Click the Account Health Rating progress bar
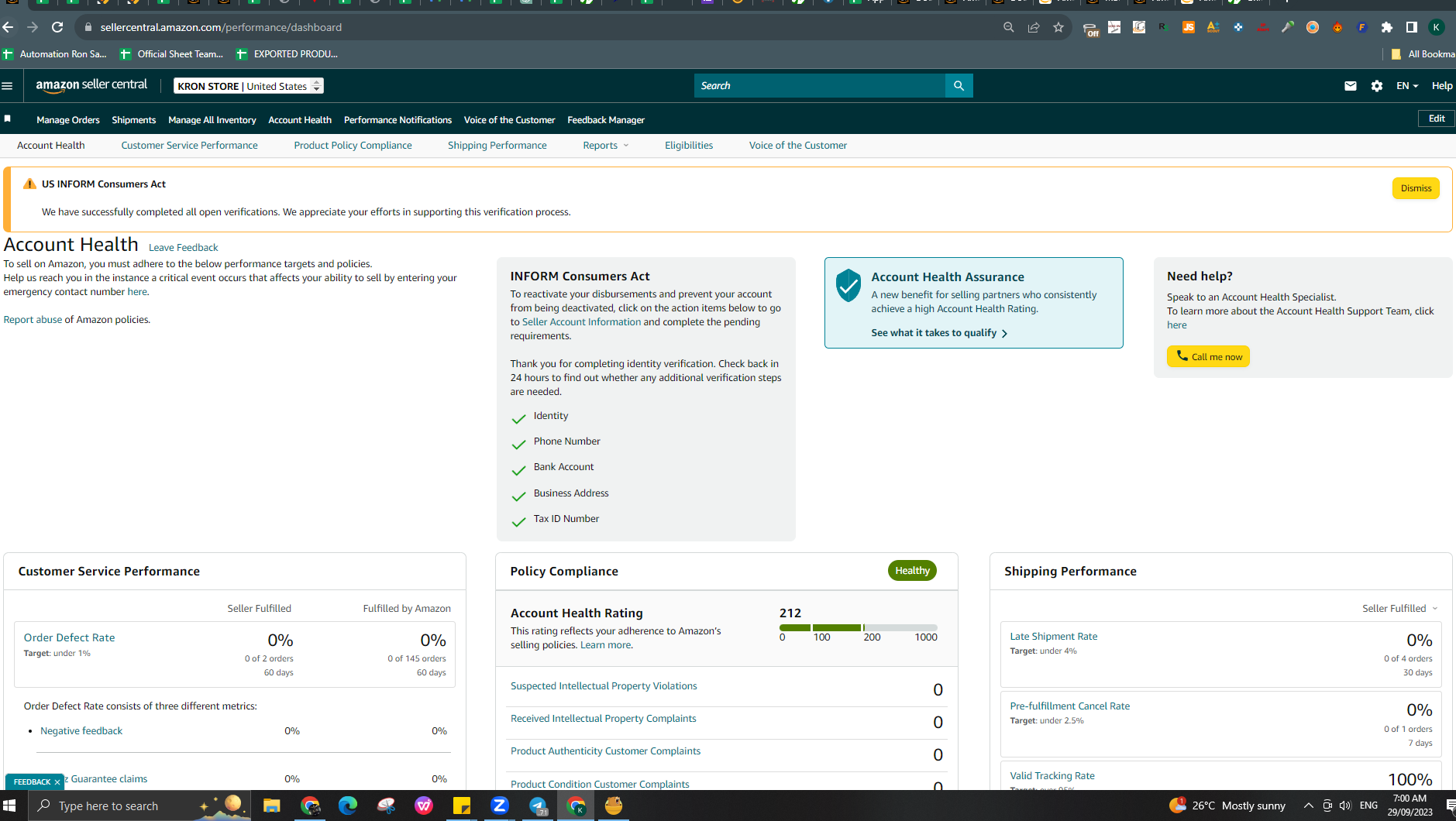Viewport: 1456px width, 821px height. coord(859,627)
